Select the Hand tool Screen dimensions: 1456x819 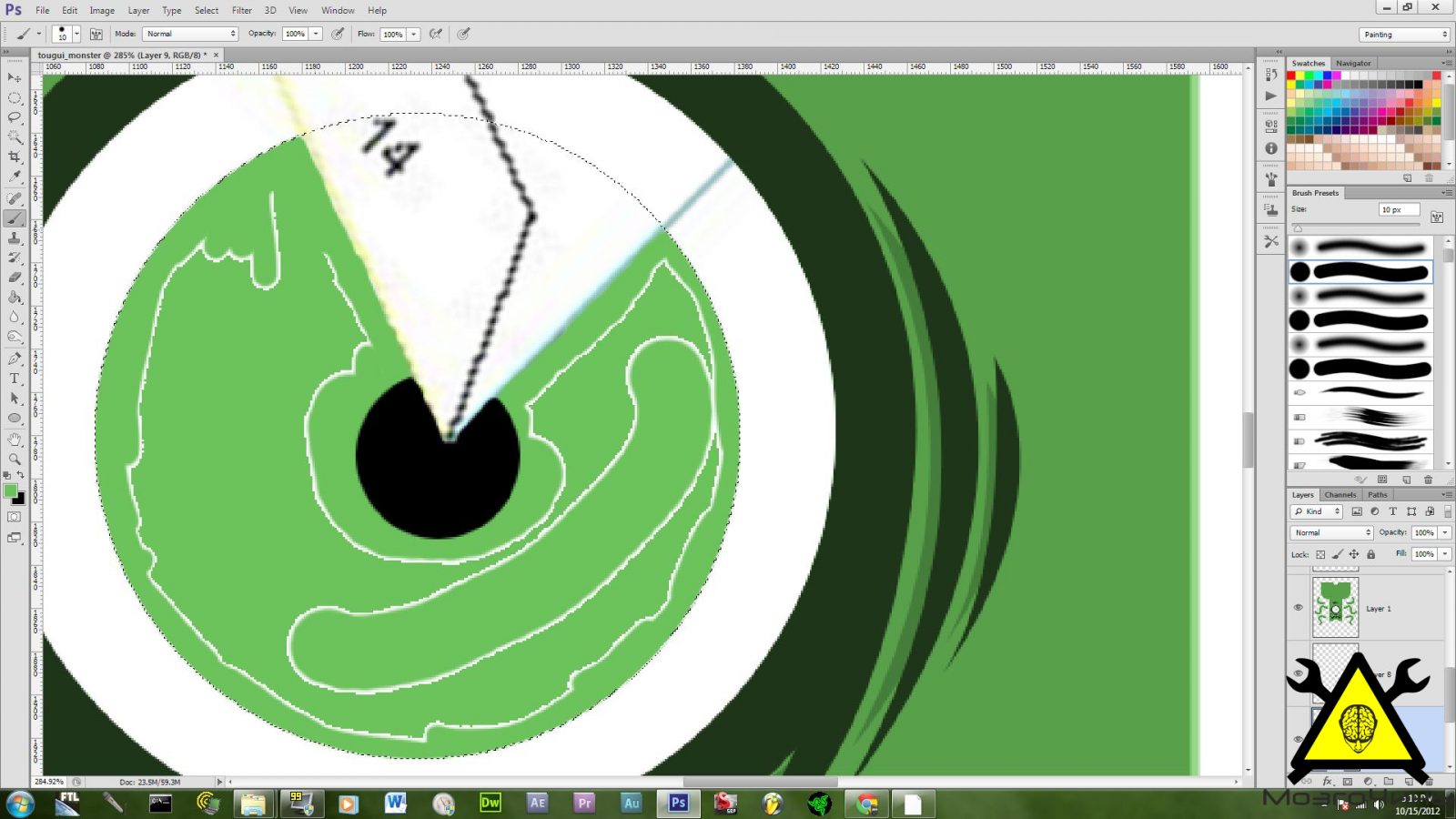[15, 440]
